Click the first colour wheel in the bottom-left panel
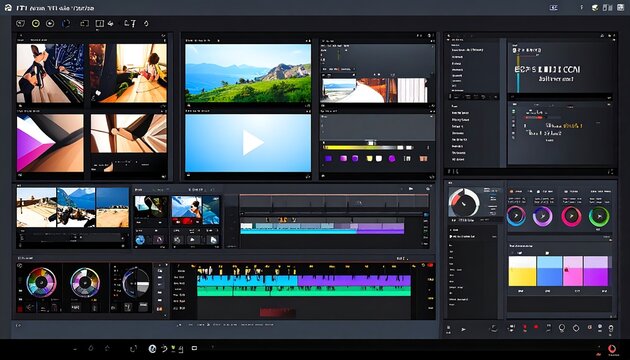This screenshot has width=630, height=360. [41, 282]
